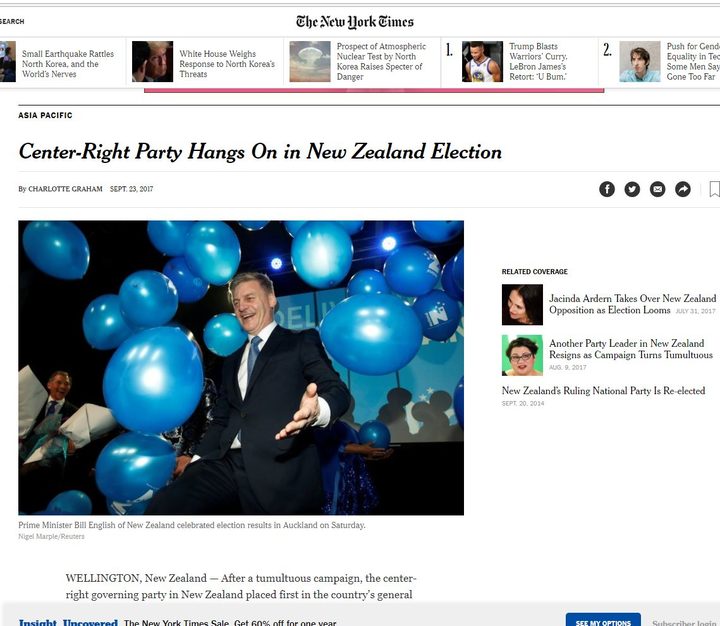Screen dimensions: 720x626
Task: Click author name Charlotte Graham
Action: tap(65, 189)
